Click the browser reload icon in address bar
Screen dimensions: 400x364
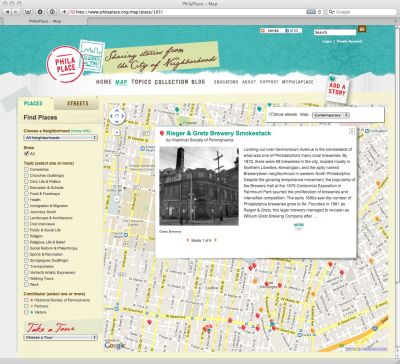click(x=320, y=12)
